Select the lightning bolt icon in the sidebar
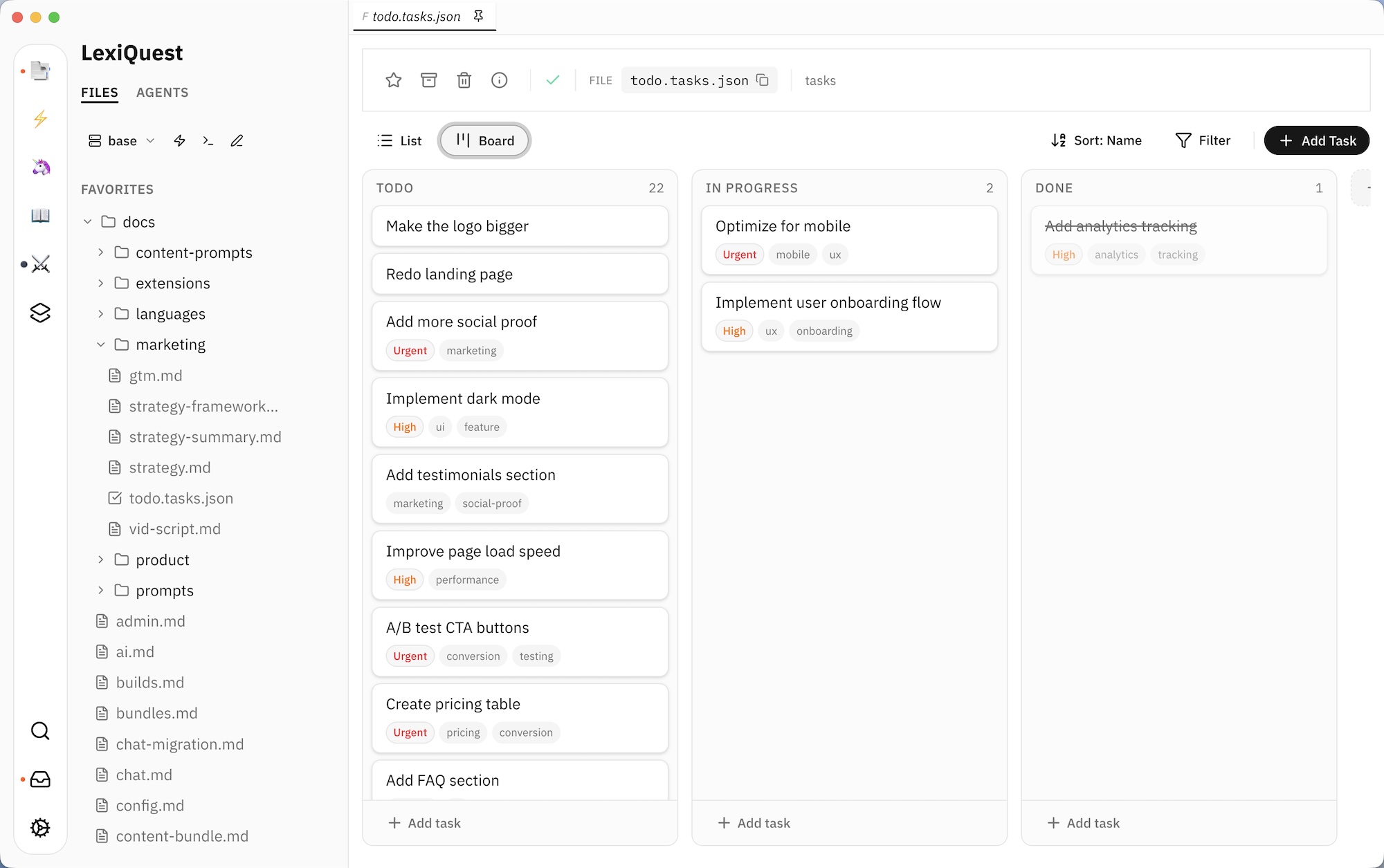The image size is (1384, 868). 40,119
